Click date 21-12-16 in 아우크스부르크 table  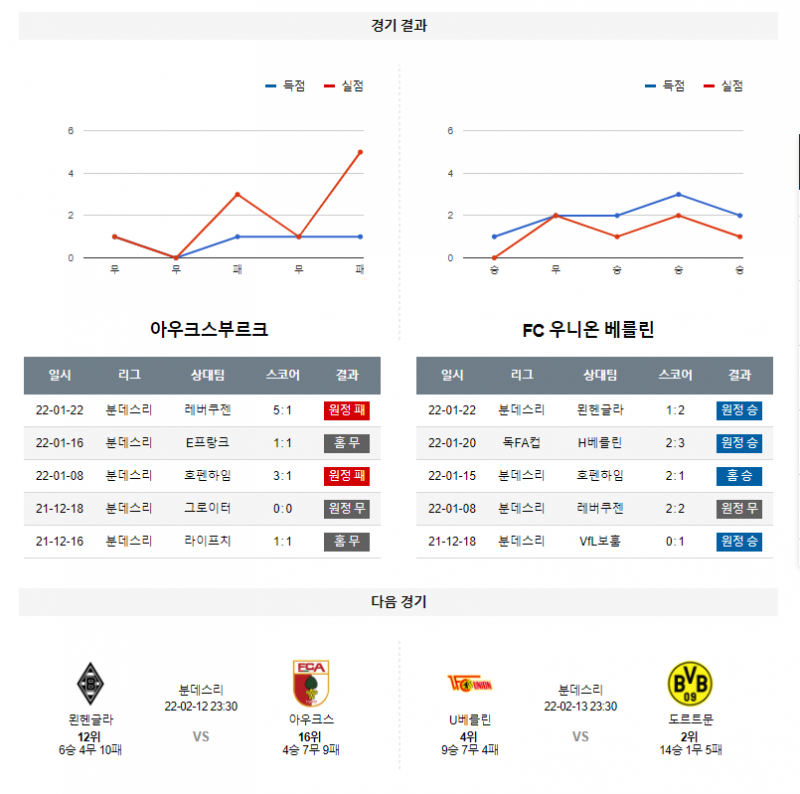coord(60,541)
